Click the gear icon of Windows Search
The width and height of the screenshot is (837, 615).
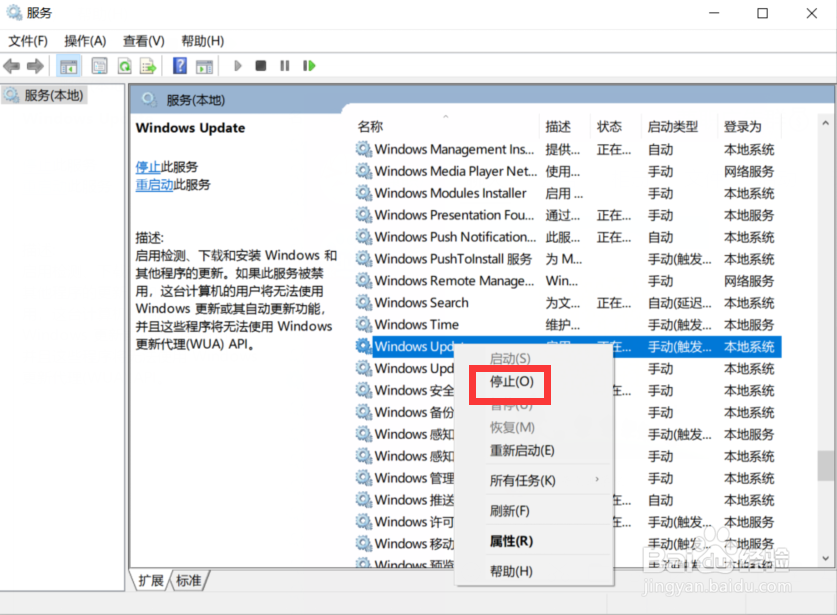364,302
